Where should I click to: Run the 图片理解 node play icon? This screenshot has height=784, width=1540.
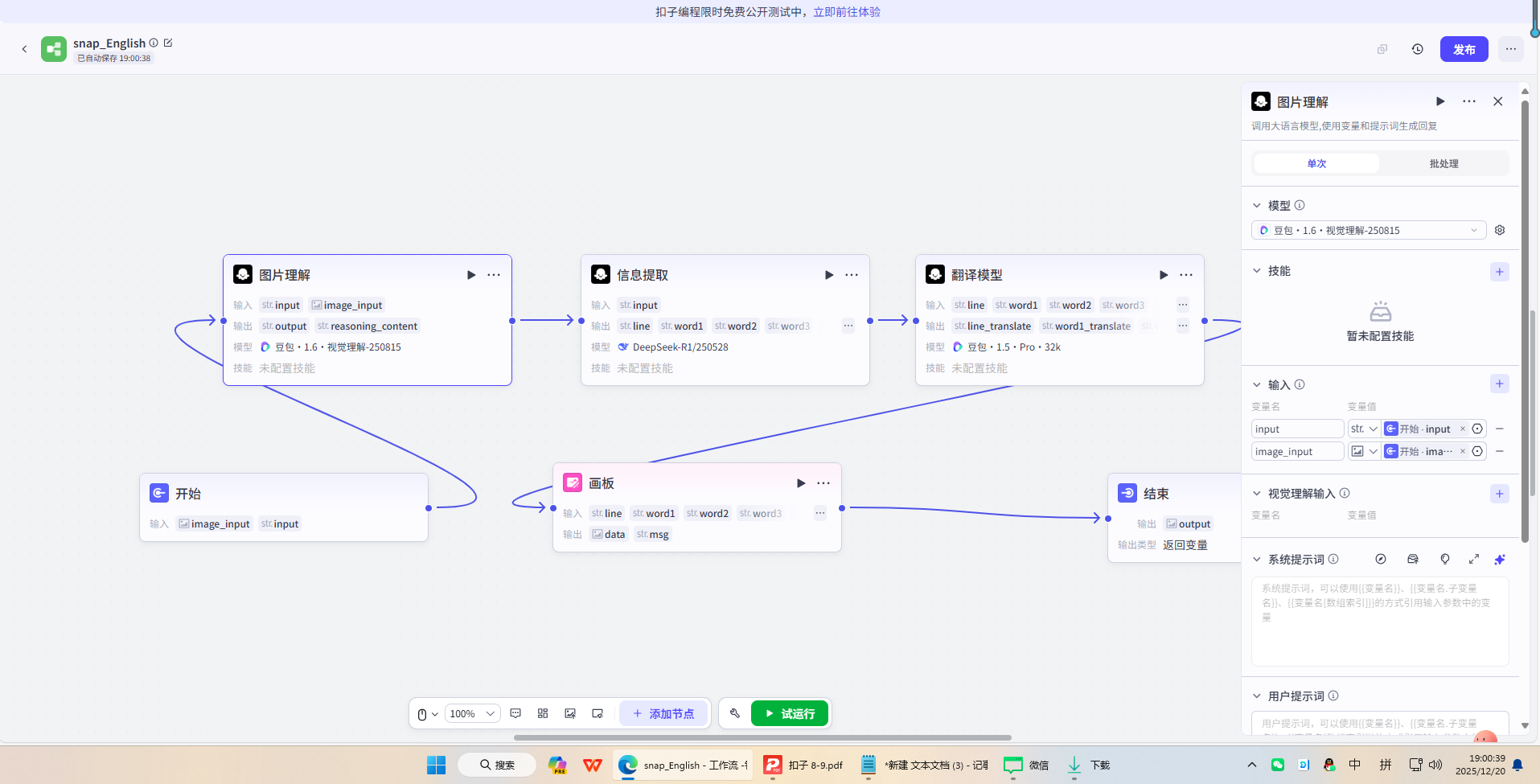pyautogui.click(x=471, y=275)
